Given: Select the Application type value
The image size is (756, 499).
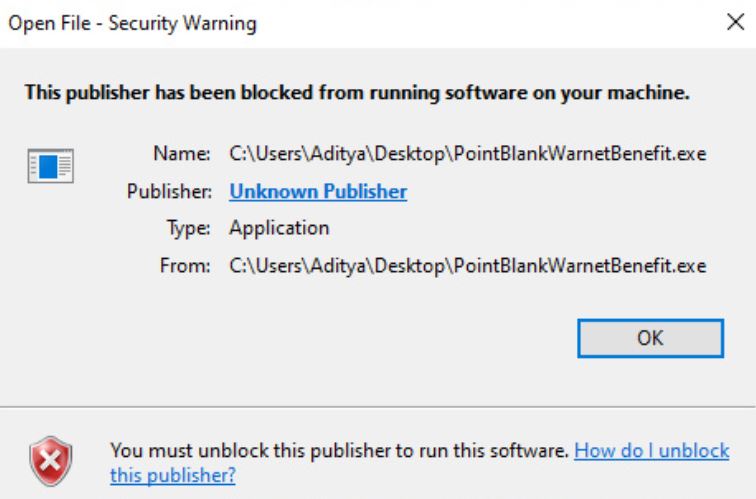Looking at the screenshot, I should coord(279,228).
